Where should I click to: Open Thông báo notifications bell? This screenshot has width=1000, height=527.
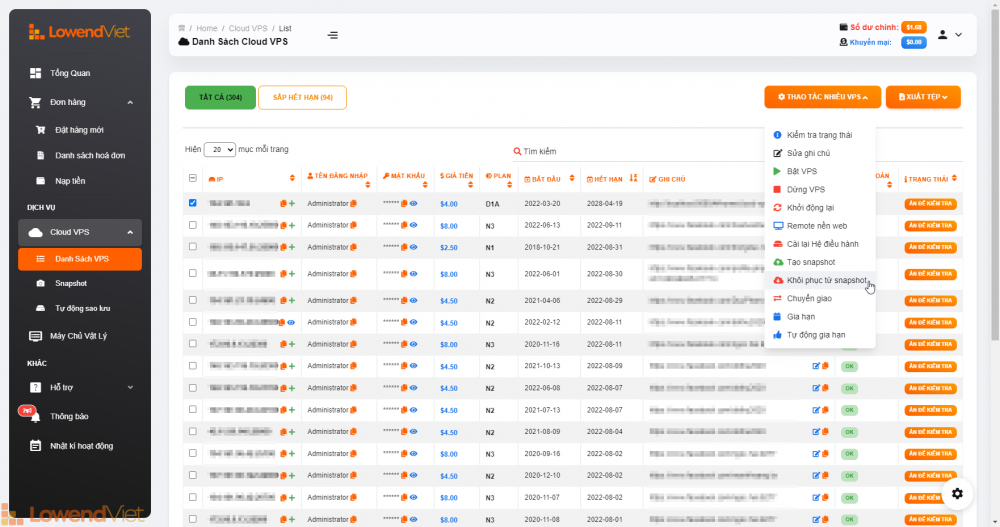pos(35,417)
